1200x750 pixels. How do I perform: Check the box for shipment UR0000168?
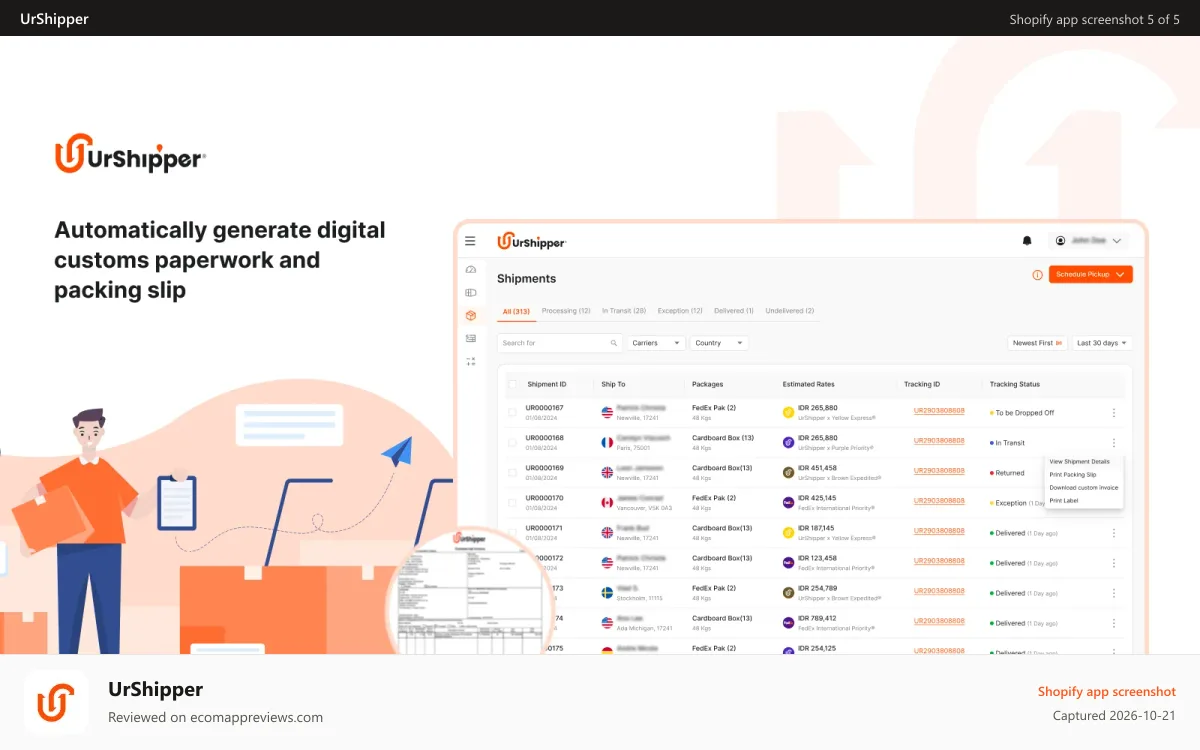tap(513, 442)
